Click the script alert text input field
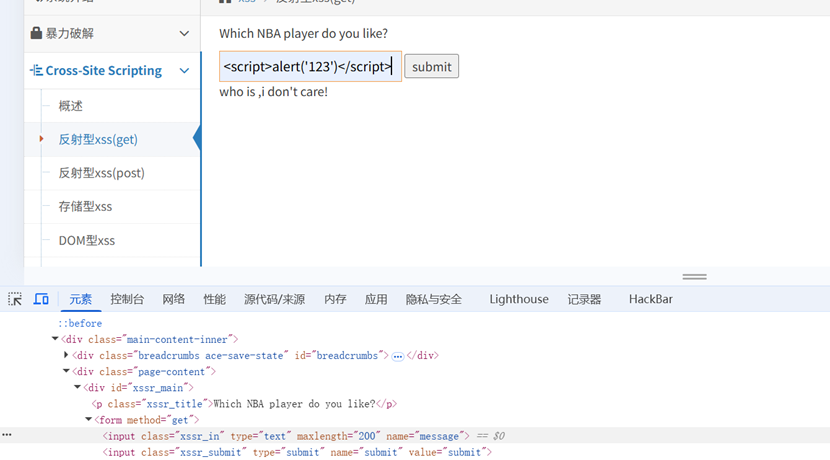 tap(310, 67)
